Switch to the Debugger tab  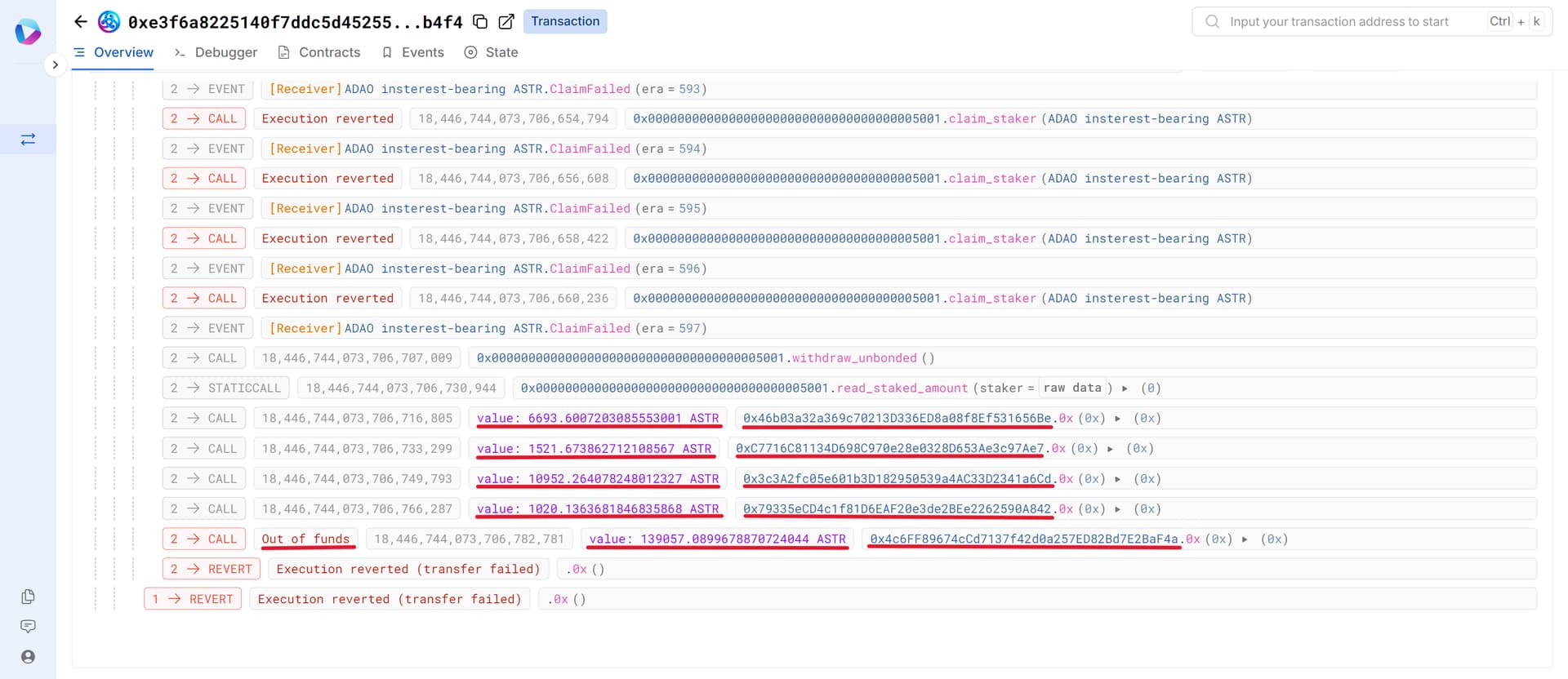click(x=216, y=52)
